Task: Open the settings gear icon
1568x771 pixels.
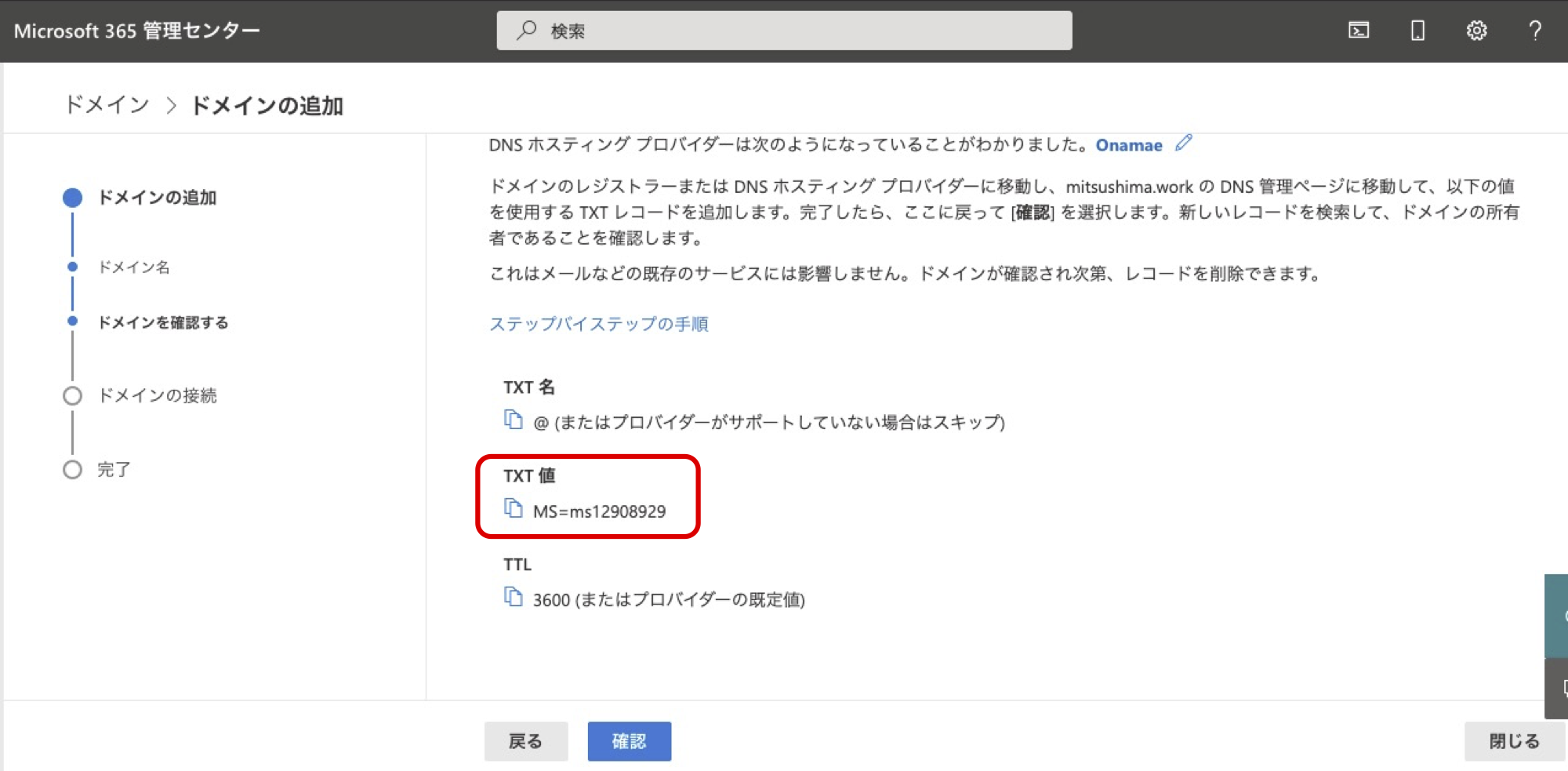Action: [x=1476, y=31]
